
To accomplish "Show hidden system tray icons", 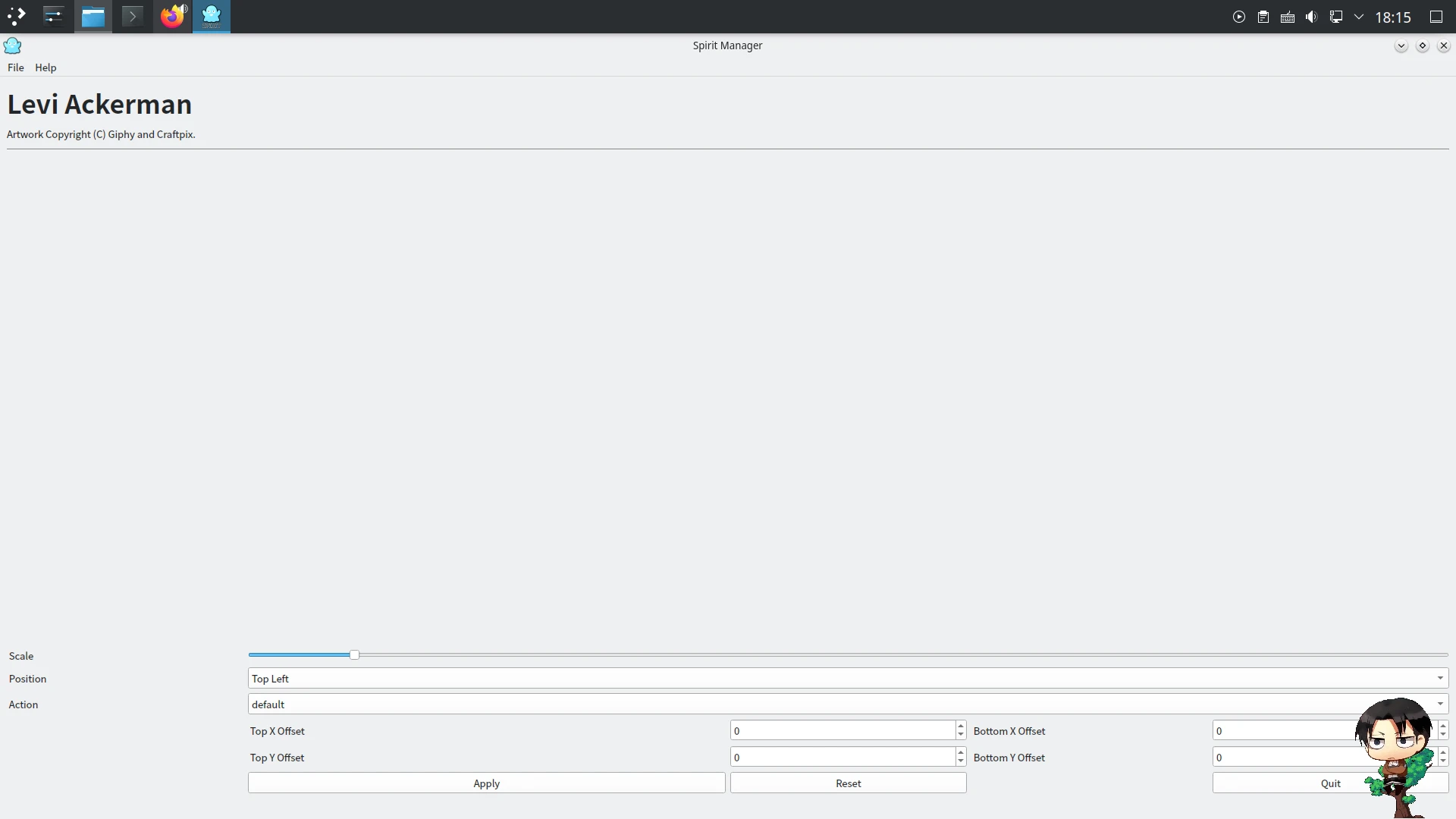I will [1359, 17].
